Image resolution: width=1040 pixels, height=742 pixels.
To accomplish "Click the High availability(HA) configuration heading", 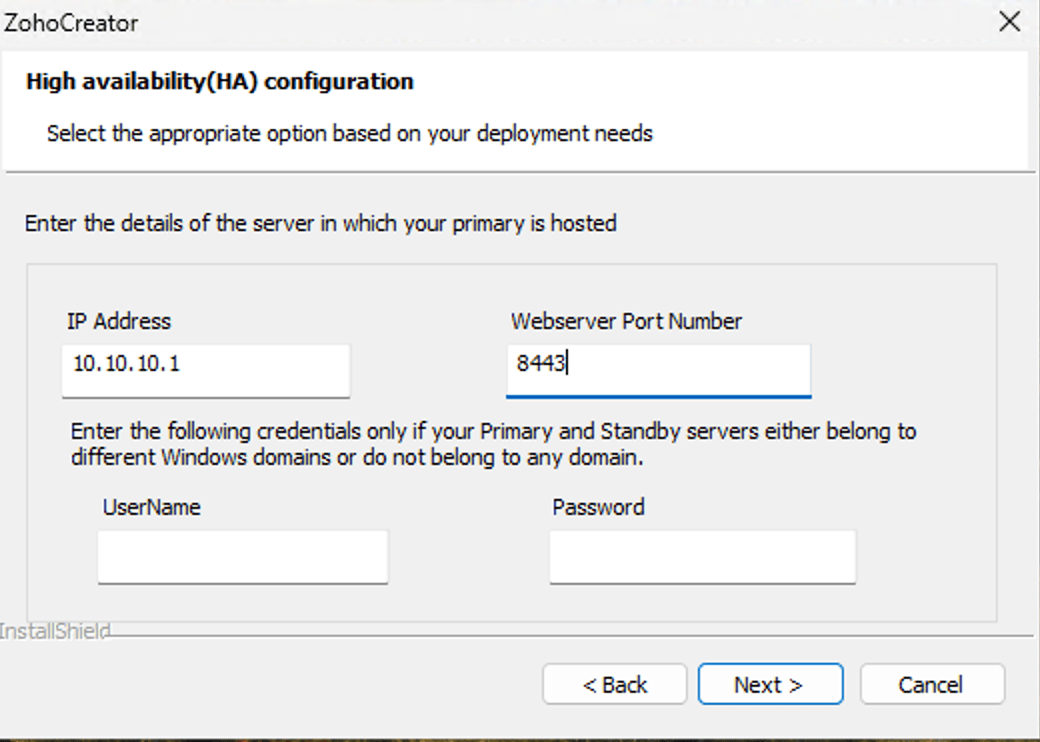I will [220, 82].
